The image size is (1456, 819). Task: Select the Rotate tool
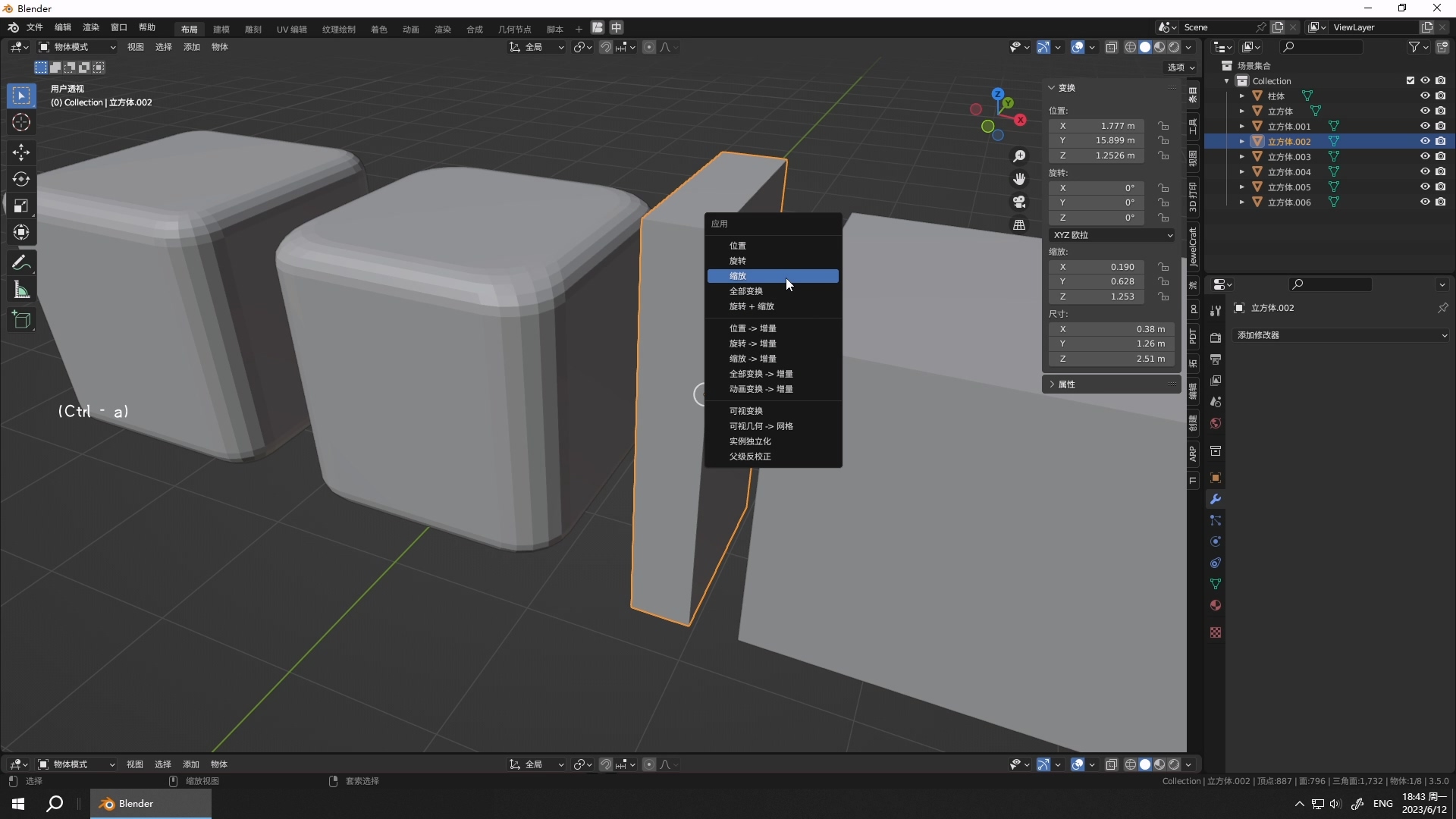tap(21, 179)
